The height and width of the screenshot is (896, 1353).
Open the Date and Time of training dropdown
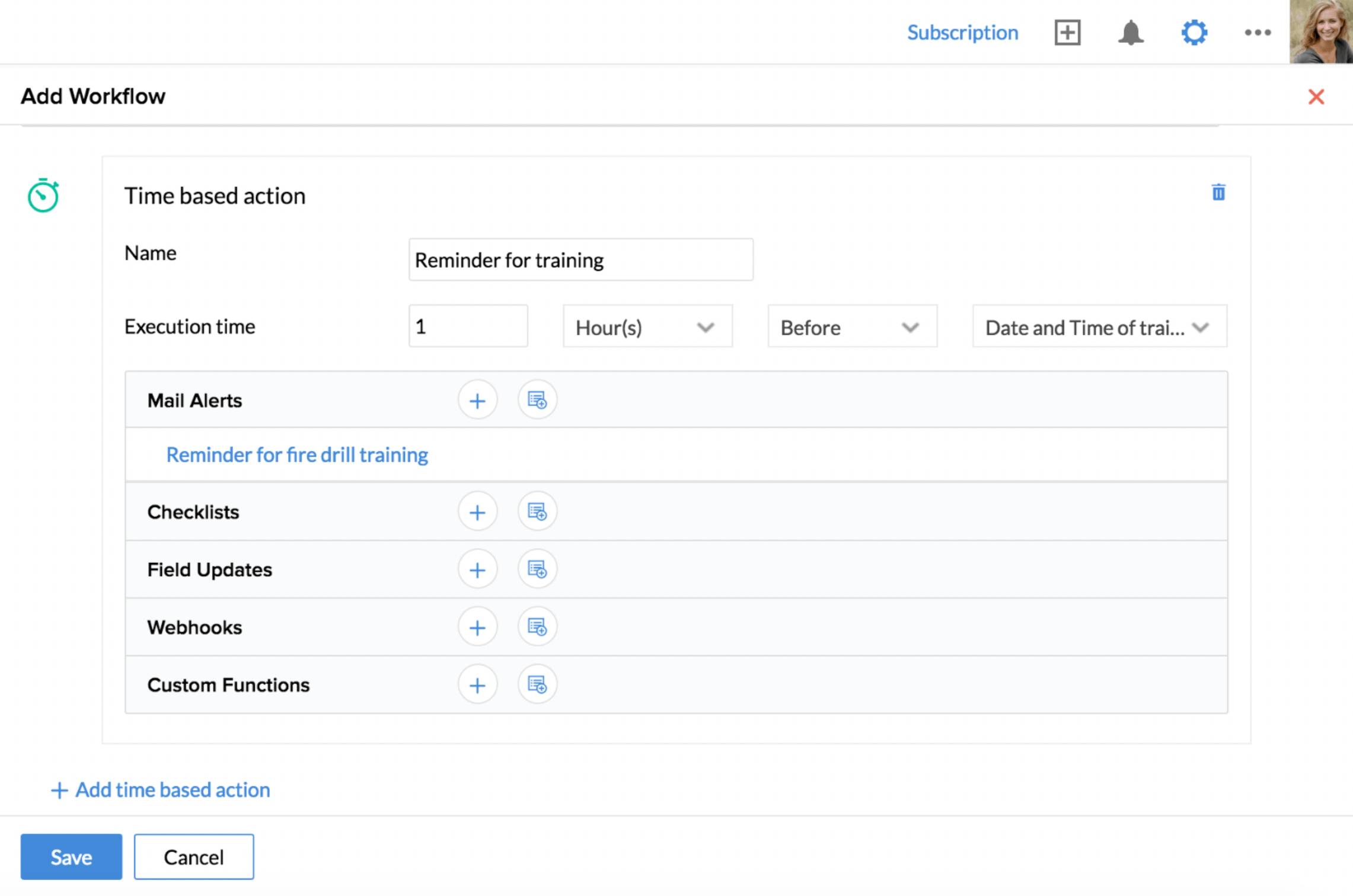[1100, 326]
